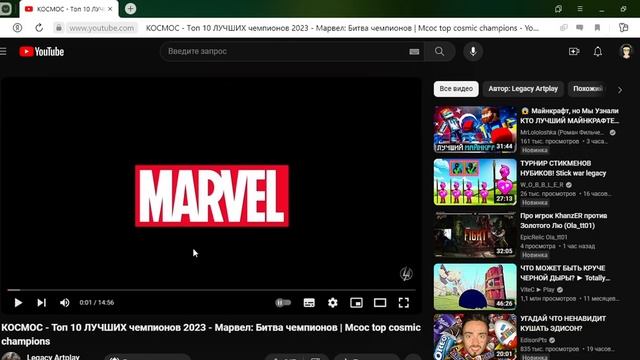This screenshot has width=640, height=360.
Task: Click the Marvel logo in the video
Action: [x=212, y=196]
